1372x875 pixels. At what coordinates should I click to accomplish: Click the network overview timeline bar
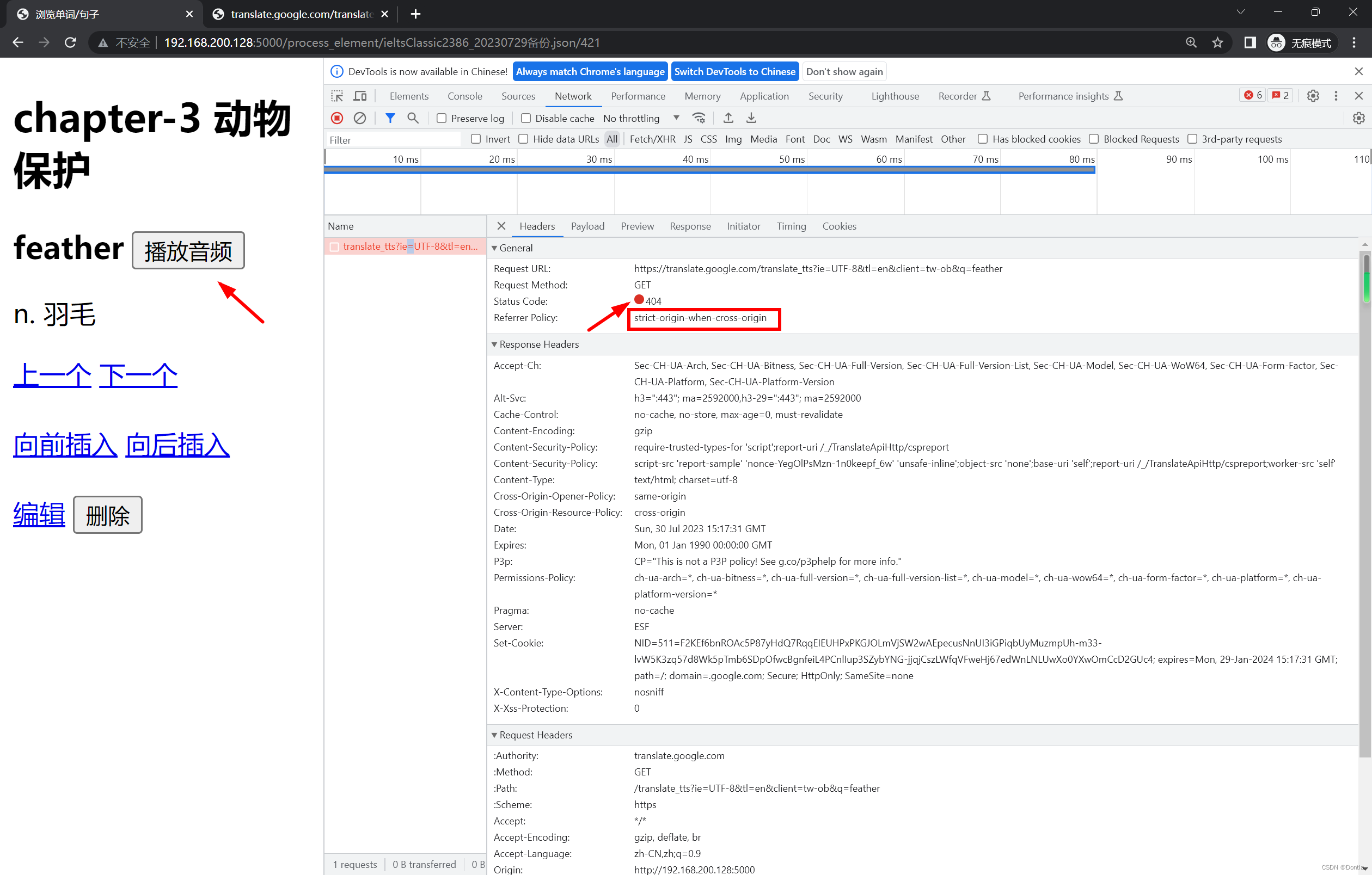(709, 170)
